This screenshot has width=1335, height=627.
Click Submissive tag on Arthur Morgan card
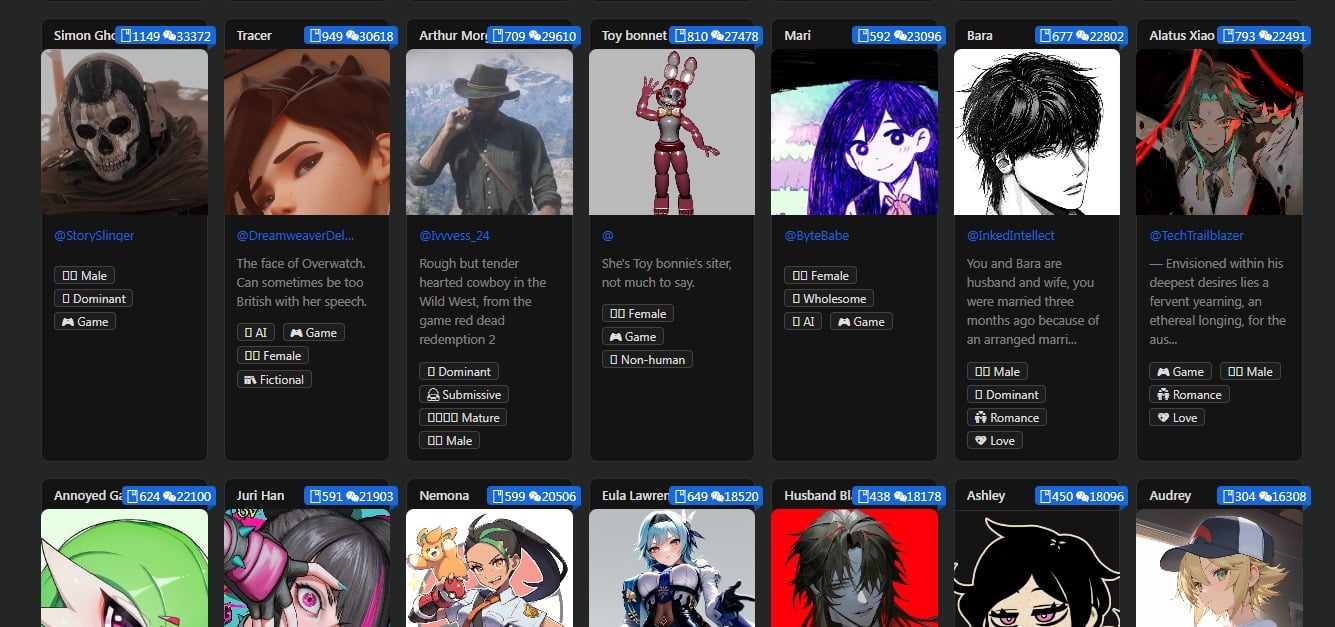pyautogui.click(x=464, y=394)
